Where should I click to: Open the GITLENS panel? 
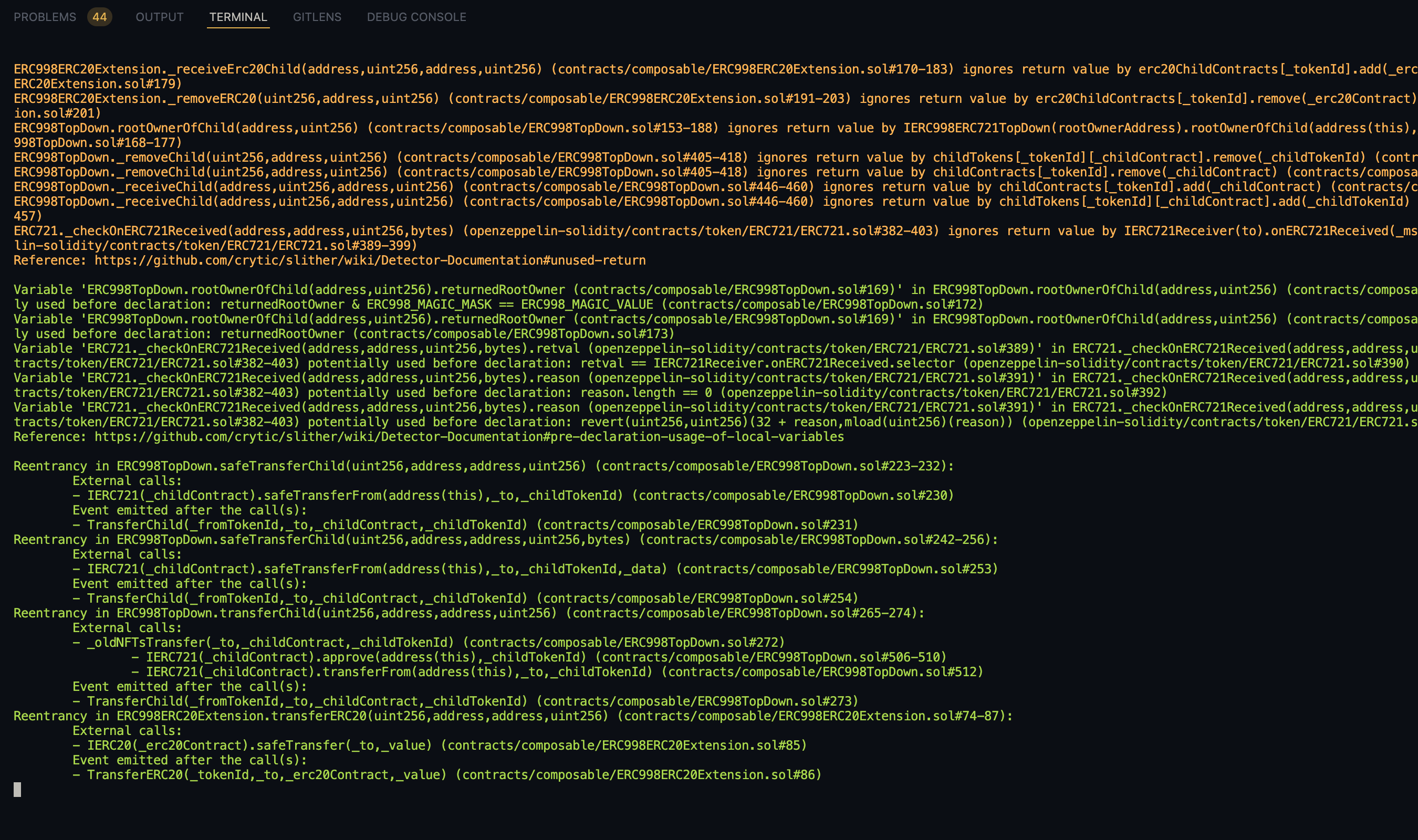[315, 17]
